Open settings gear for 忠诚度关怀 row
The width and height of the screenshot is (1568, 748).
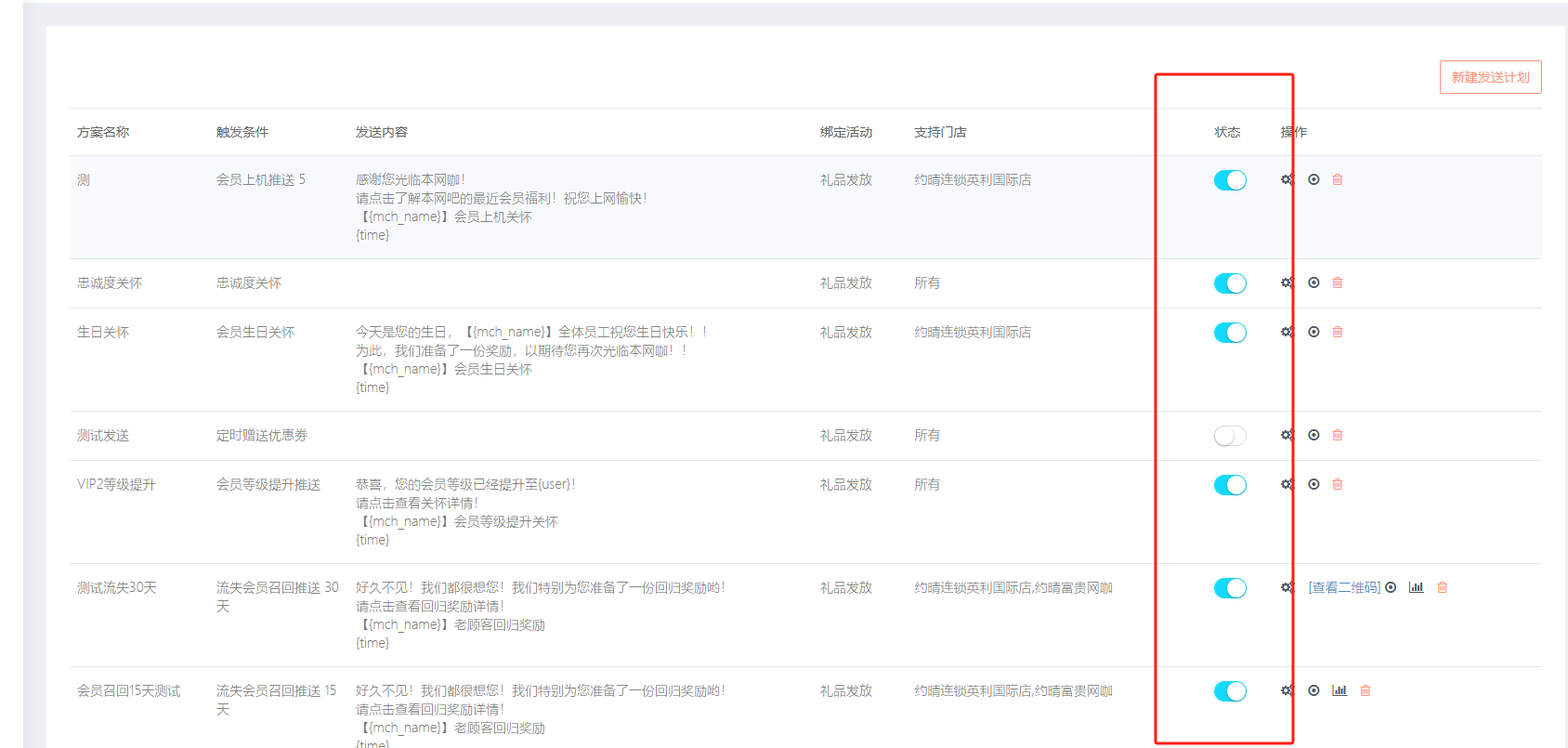pos(1287,282)
